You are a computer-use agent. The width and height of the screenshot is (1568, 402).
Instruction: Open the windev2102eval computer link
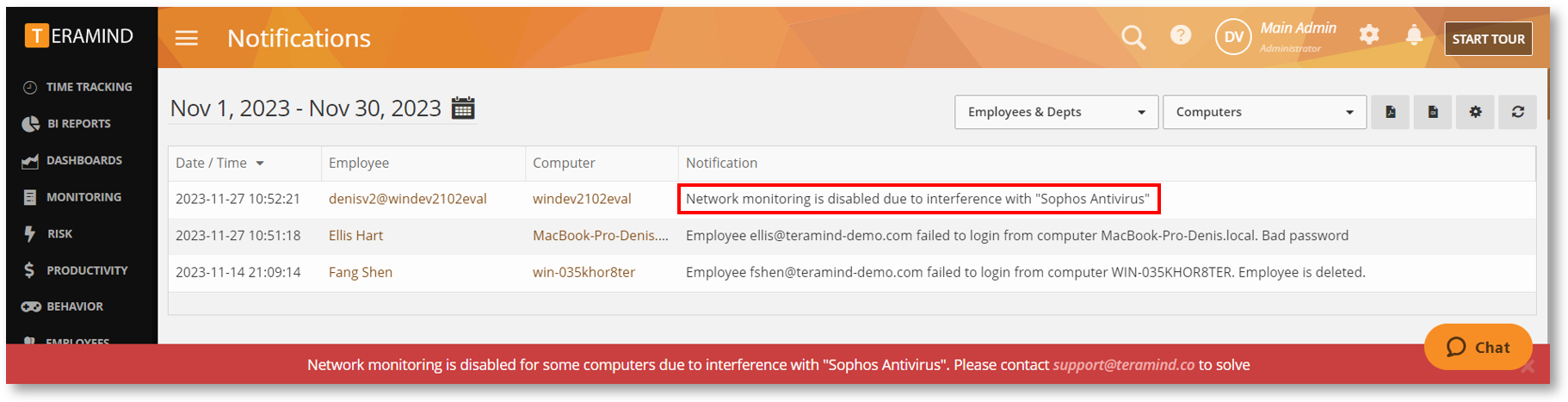pos(582,199)
